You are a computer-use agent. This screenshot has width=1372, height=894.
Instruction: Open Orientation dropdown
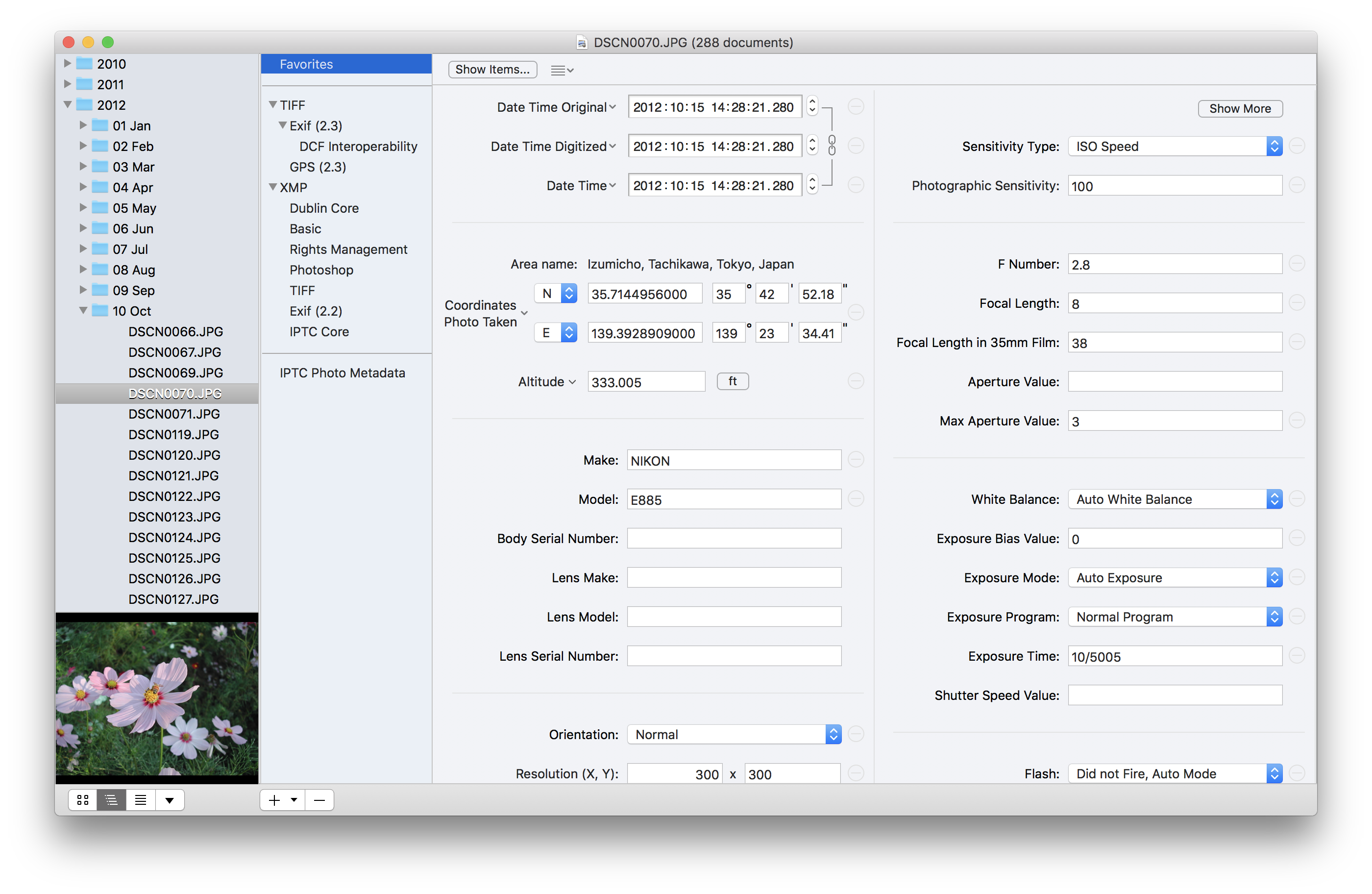pyautogui.click(x=734, y=734)
